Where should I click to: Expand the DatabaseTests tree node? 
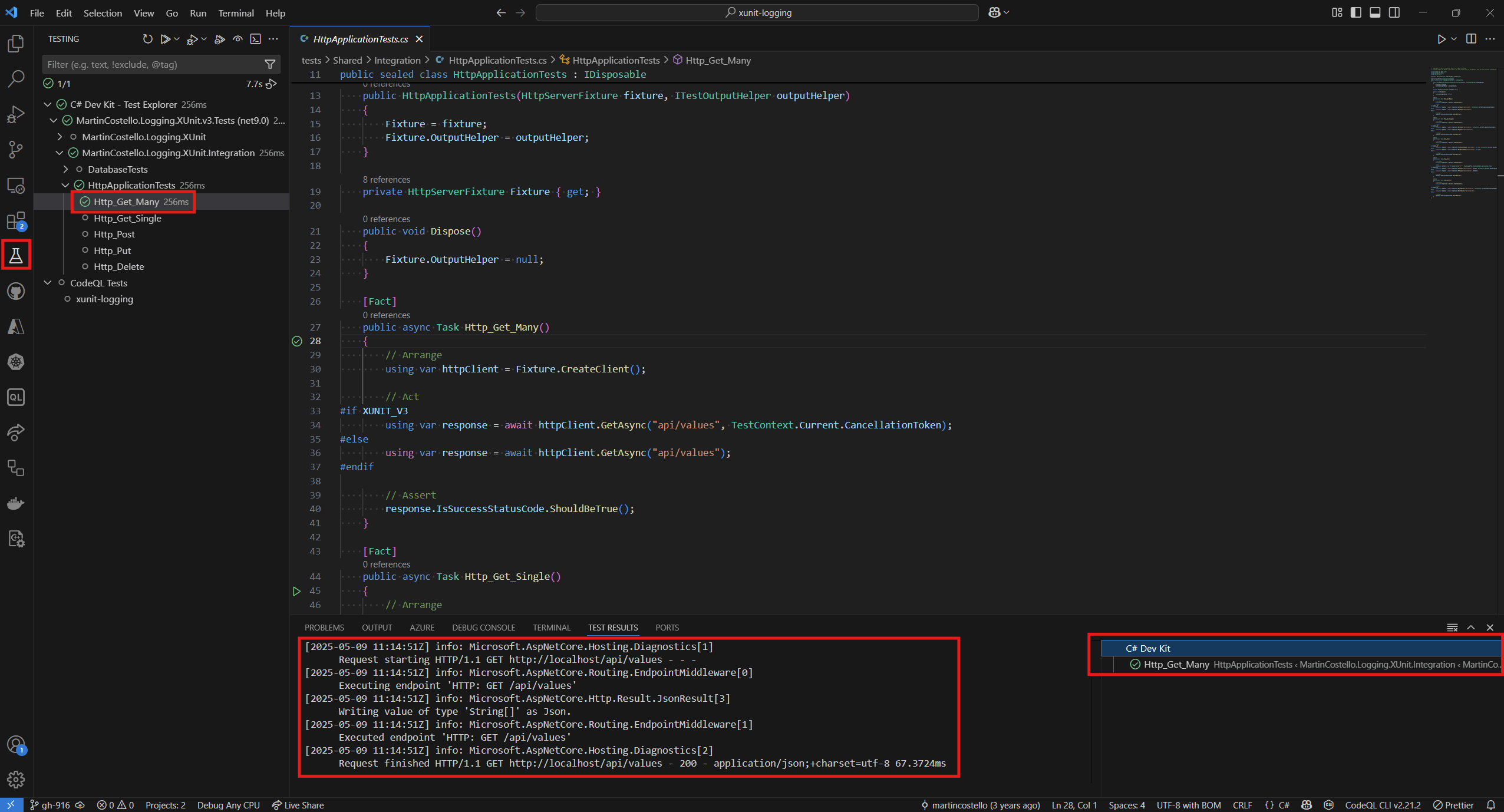point(65,169)
